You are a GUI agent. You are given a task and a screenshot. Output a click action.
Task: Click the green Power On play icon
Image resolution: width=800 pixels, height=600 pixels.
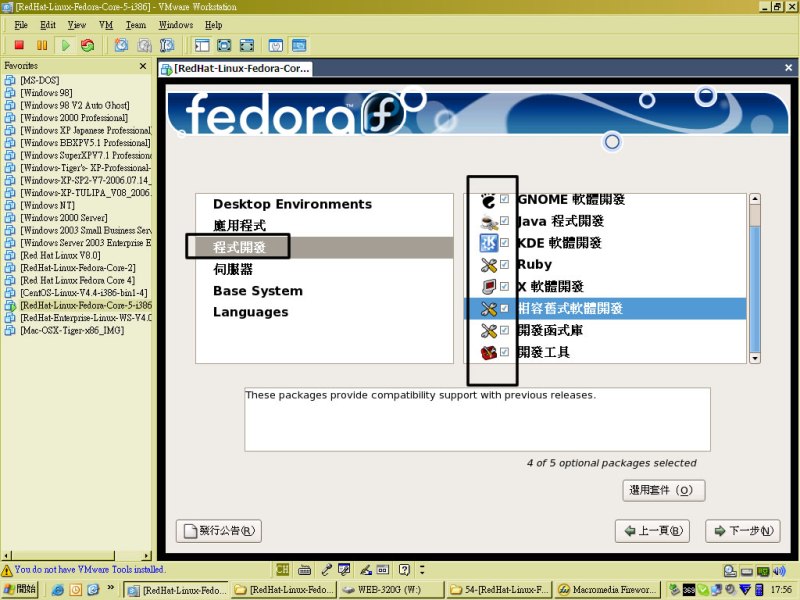tap(65, 45)
